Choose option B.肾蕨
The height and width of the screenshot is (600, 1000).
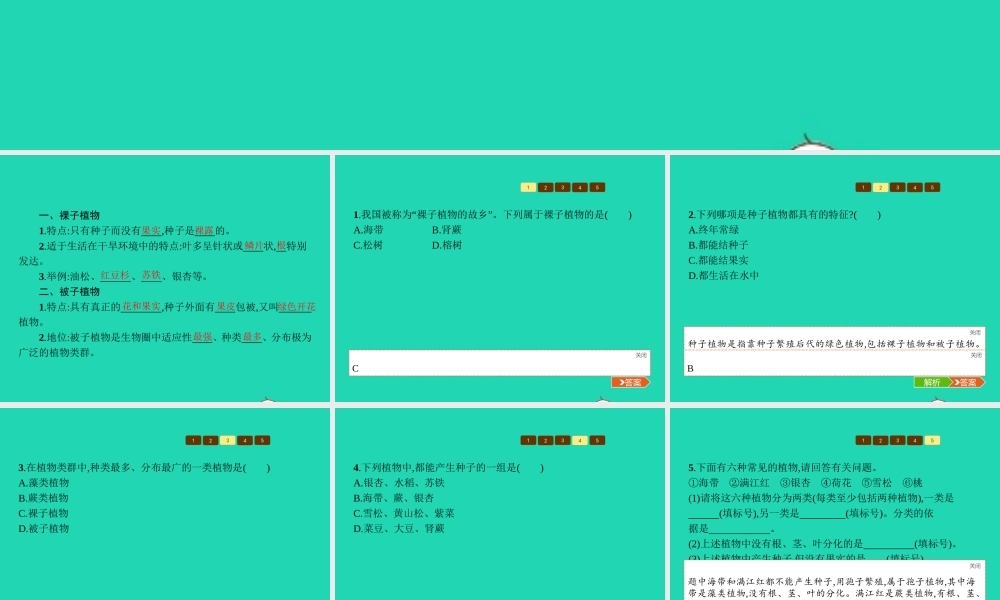(446, 230)
